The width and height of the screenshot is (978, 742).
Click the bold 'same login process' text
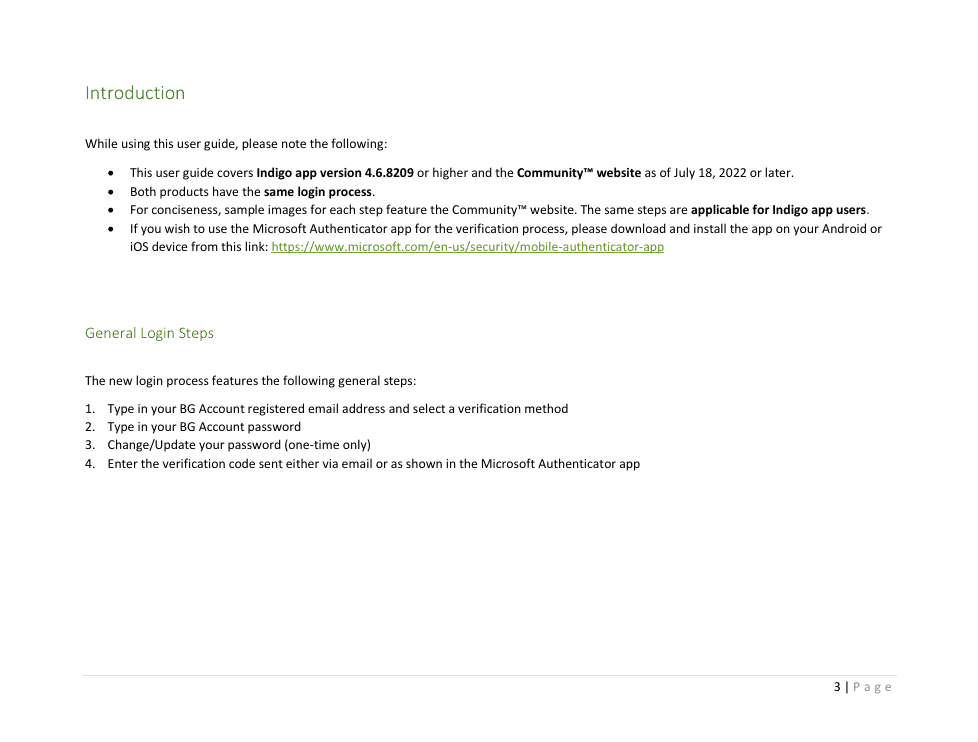318,192
